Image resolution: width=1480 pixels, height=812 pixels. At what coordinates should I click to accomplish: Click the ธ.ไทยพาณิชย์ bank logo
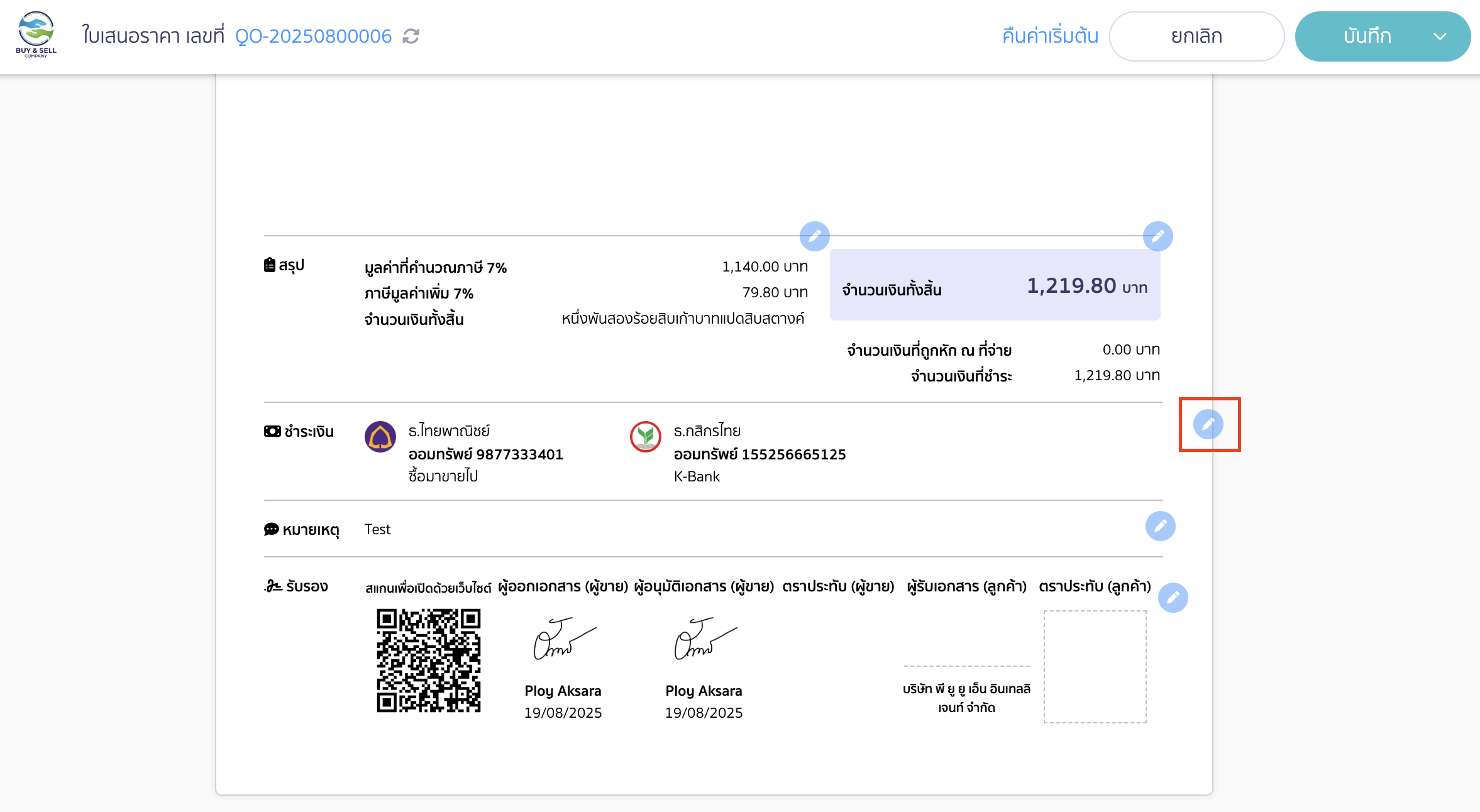(380, 437)
